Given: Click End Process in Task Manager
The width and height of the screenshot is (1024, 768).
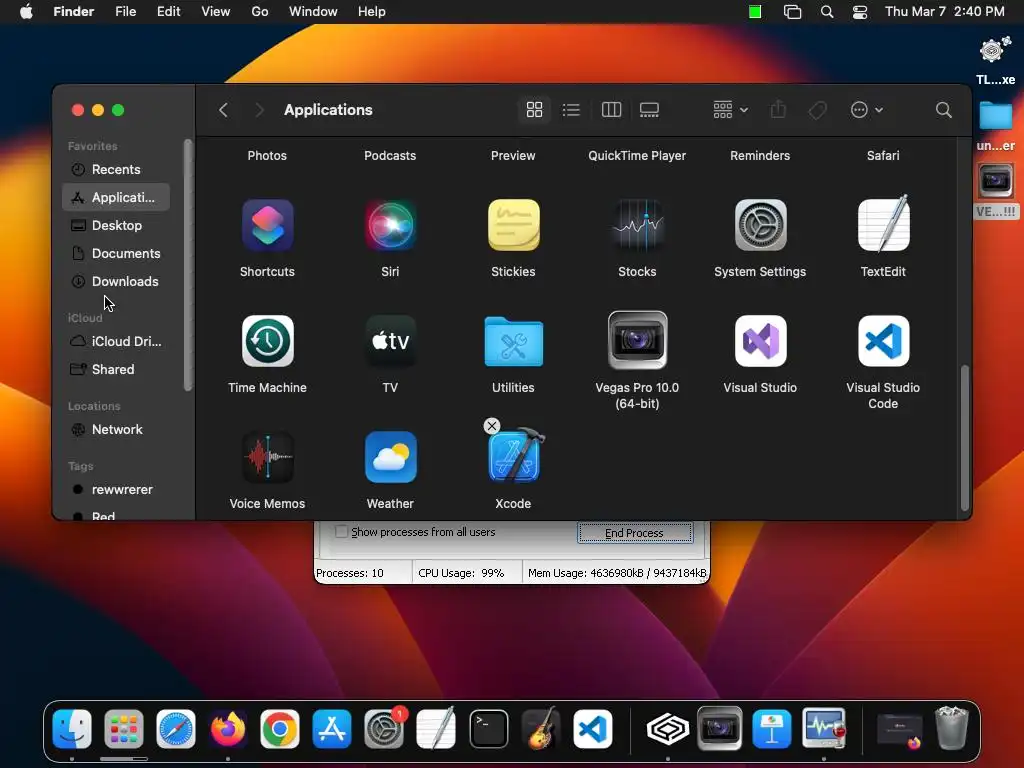Looking at the screenshot, I should 635,533.
